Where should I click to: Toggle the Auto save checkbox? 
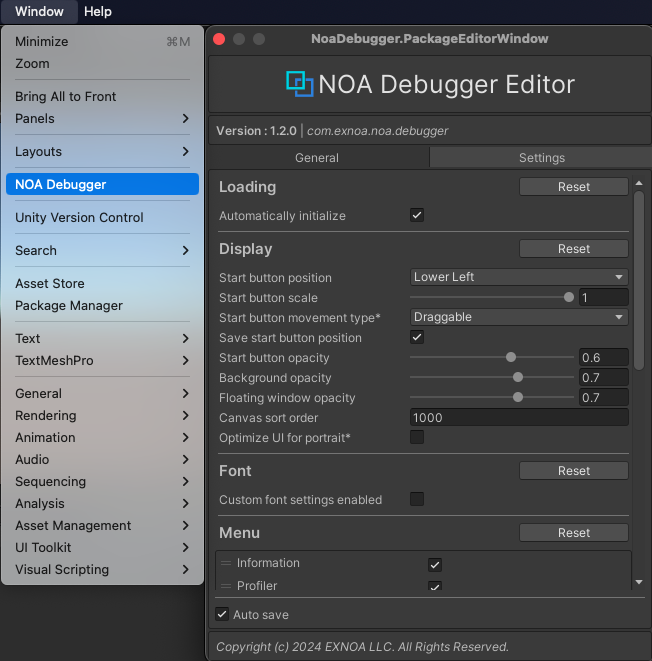[222, 614]
